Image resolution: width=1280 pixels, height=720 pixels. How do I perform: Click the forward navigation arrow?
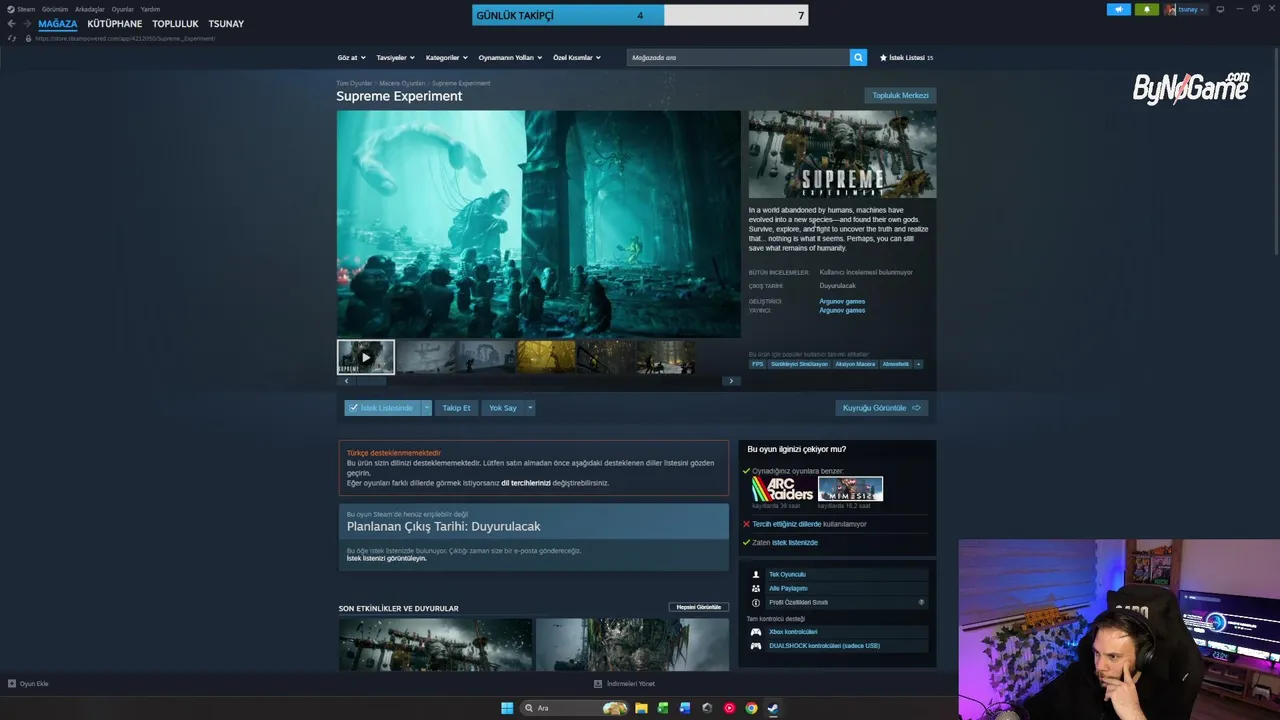27,23
